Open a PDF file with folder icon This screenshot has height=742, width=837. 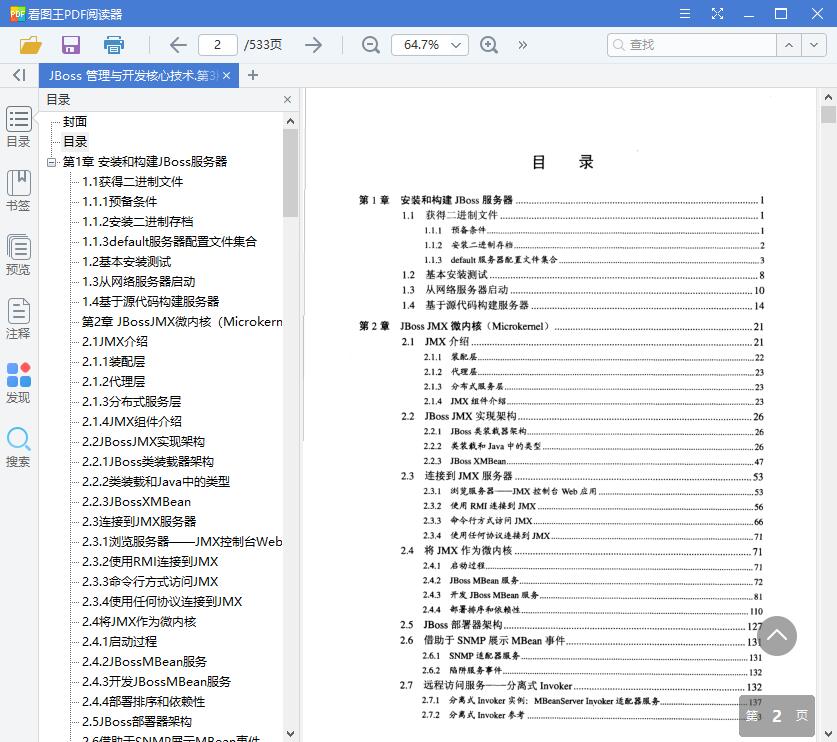click(30, 45)
